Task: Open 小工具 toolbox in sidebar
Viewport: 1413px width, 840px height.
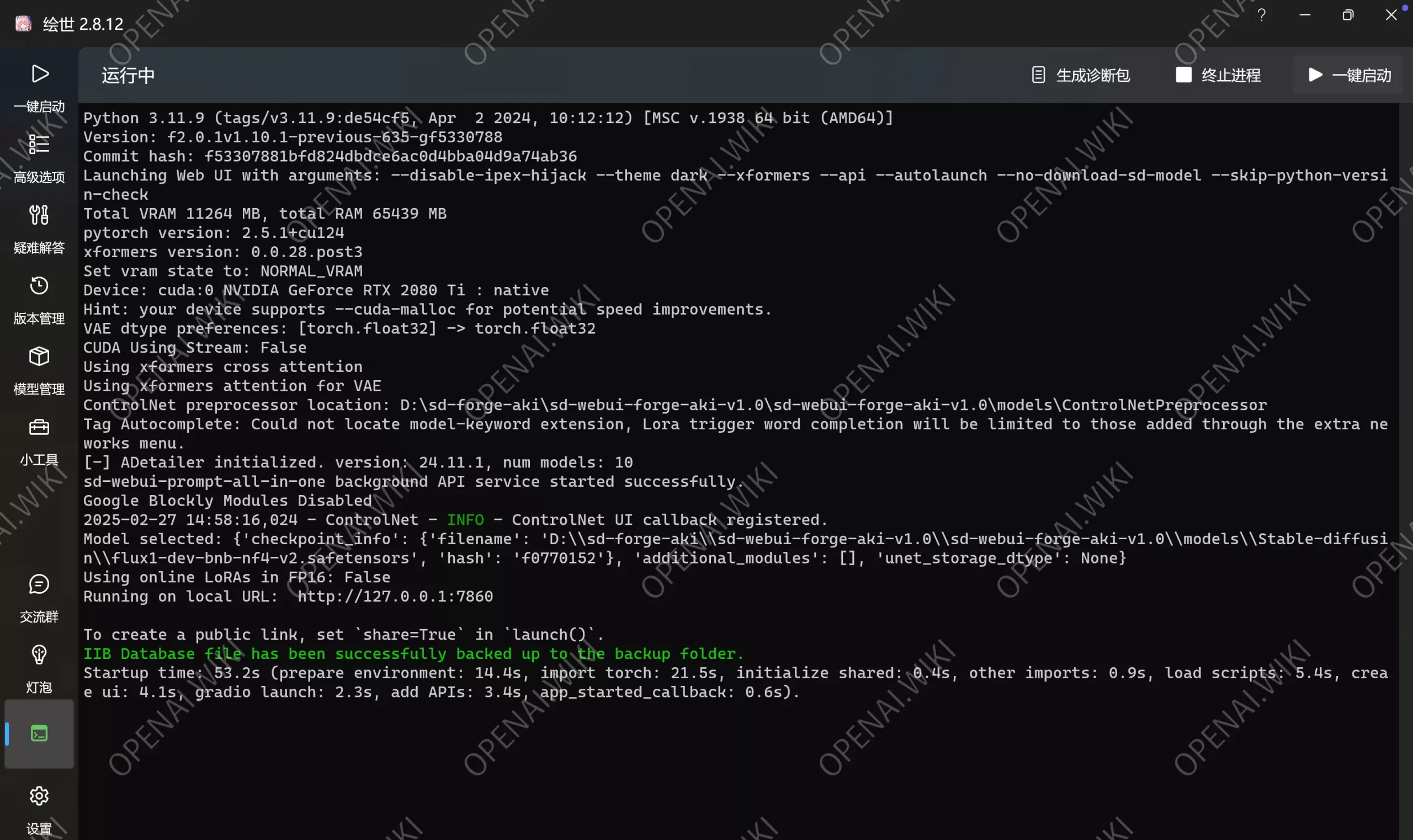Action: (39, 442)
